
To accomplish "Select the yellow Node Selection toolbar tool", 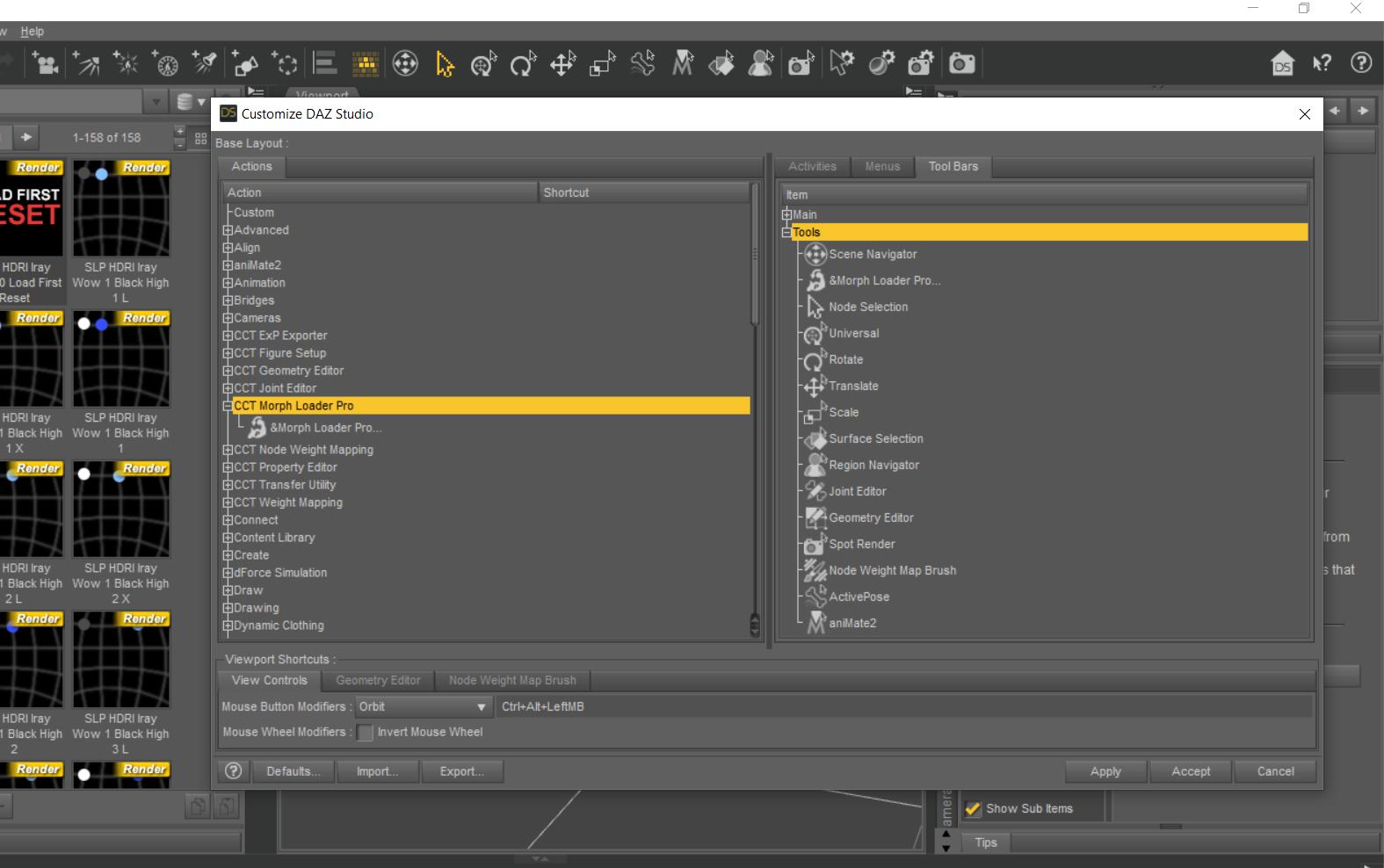I will 445,63.
